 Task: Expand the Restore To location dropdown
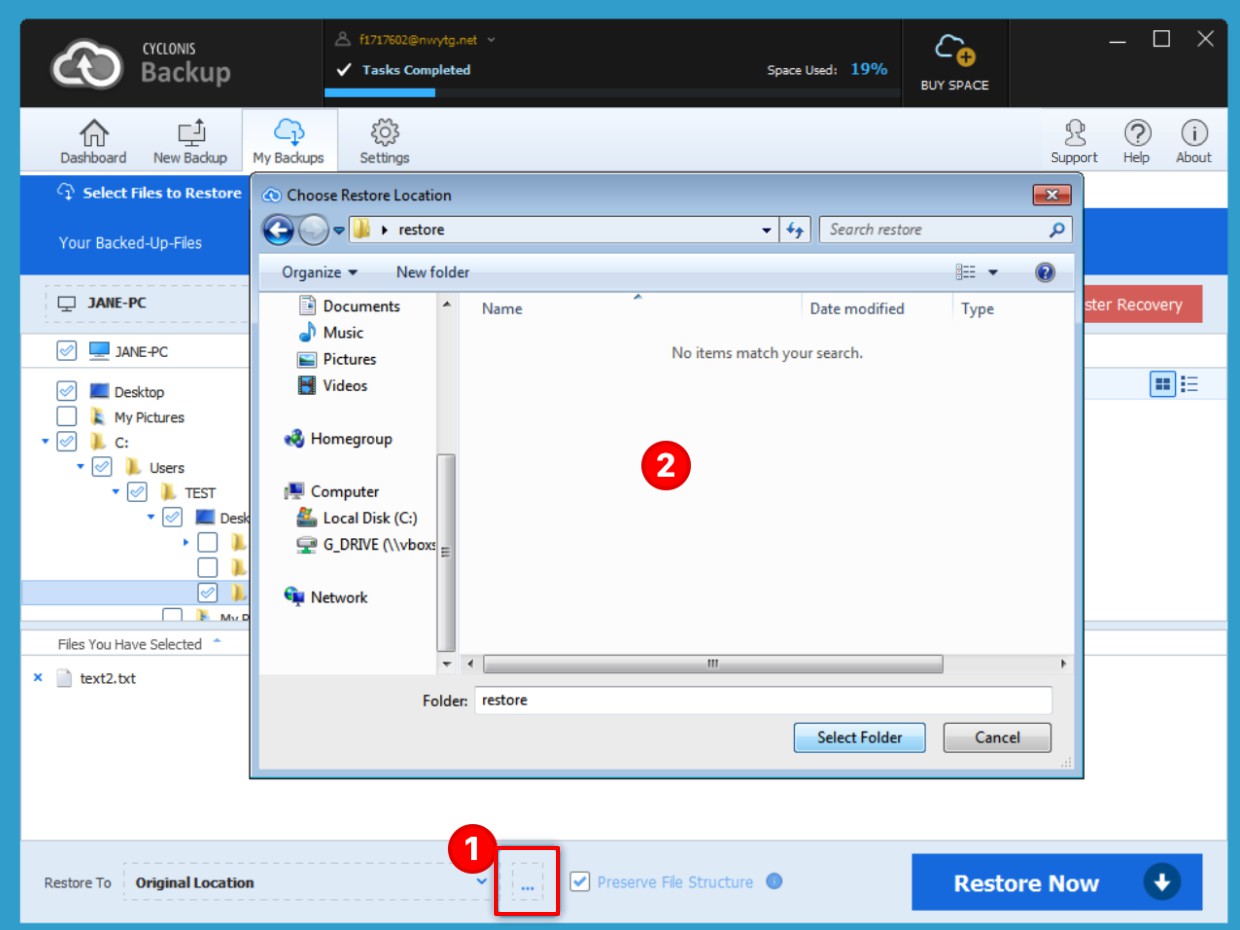pyautogui.click(x=481, y=882)
